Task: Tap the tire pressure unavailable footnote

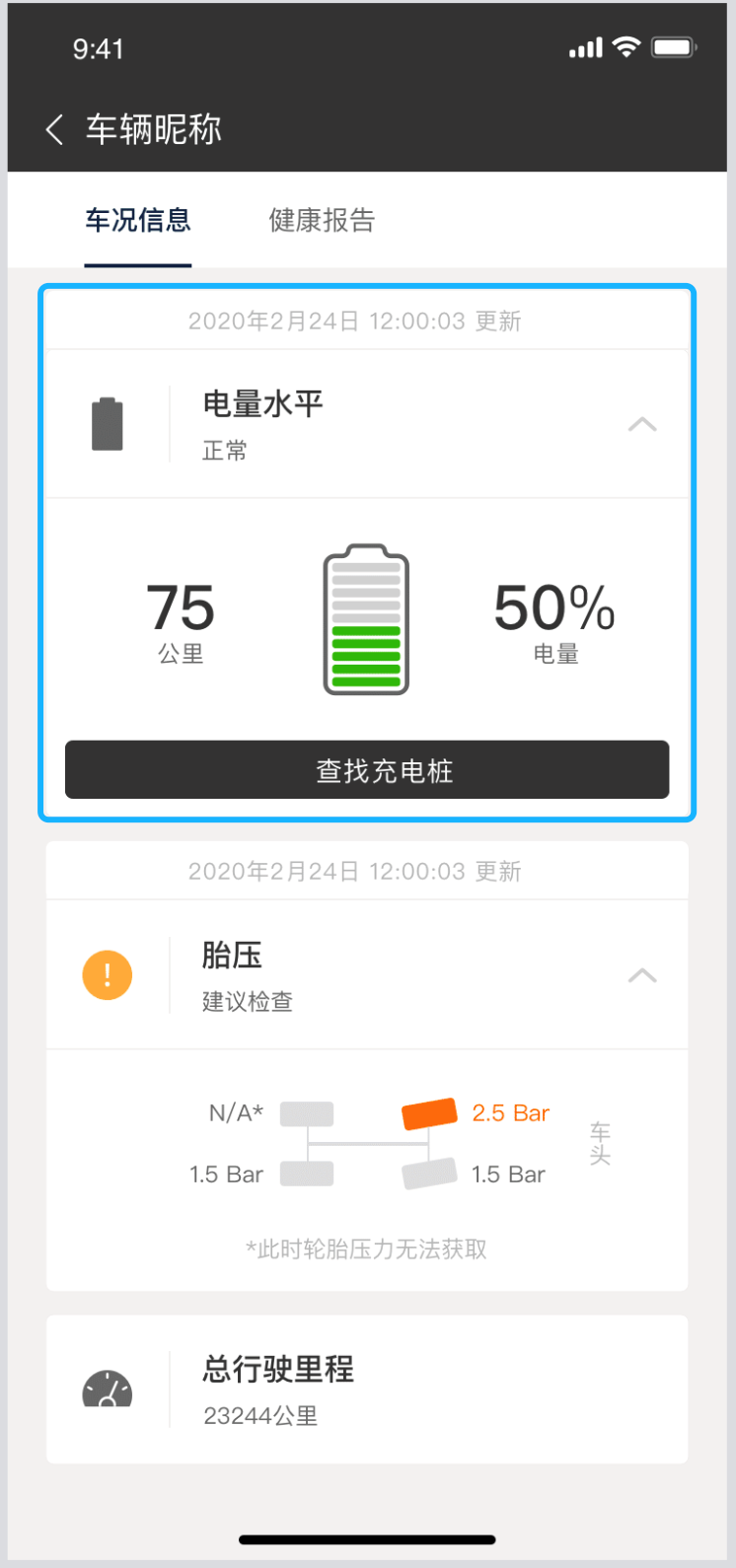Action: point(367,1249)
